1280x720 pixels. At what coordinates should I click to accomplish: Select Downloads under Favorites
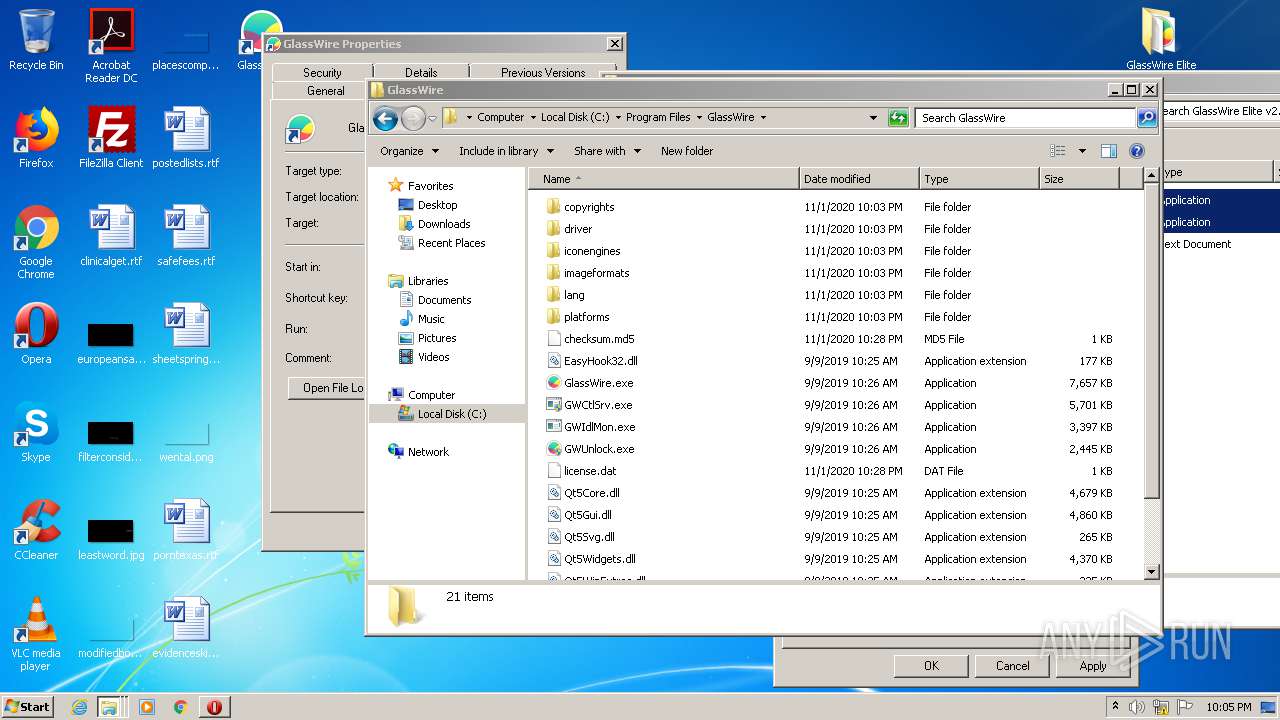[x=444, y=224]
